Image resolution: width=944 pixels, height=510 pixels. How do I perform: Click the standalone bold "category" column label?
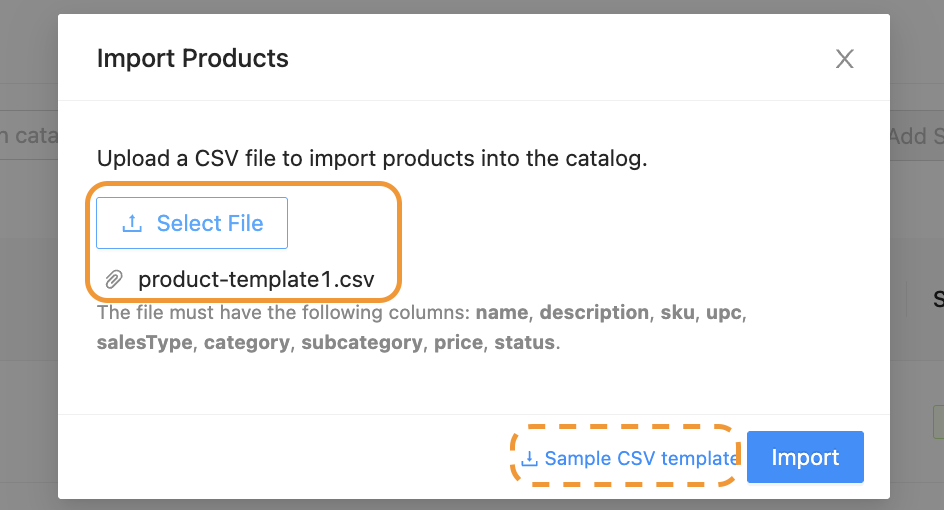(247, 343)
